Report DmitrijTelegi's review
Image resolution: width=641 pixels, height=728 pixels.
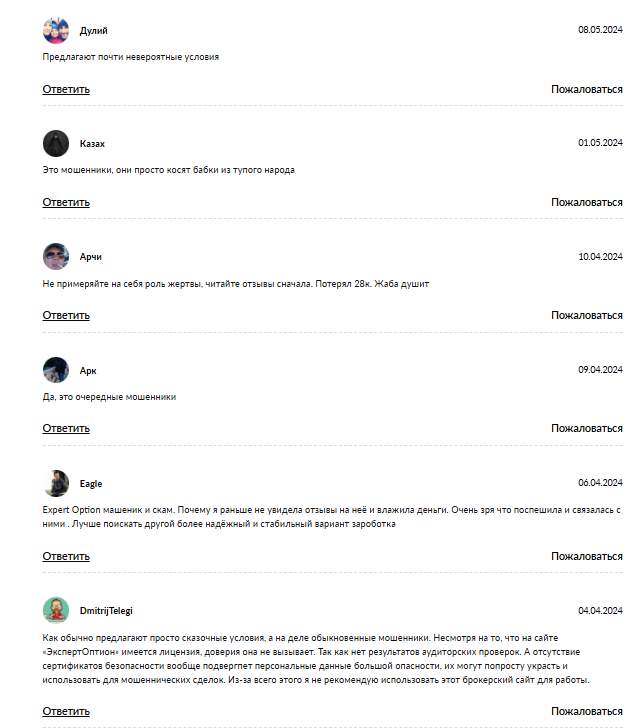click(x=587, y=711)
